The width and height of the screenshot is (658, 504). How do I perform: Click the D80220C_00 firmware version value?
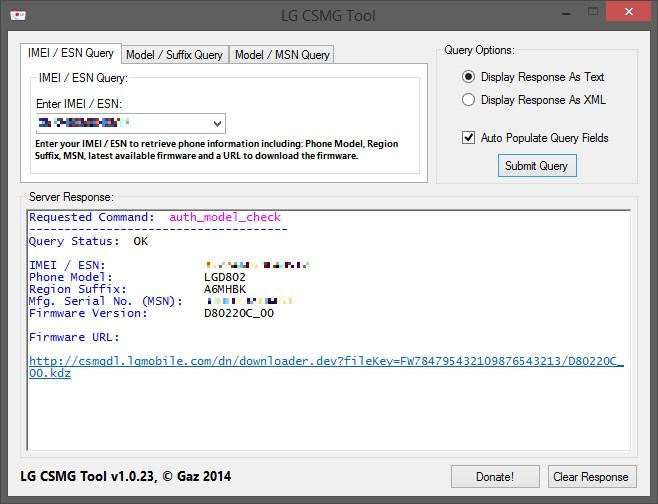(x=239, y=313)
